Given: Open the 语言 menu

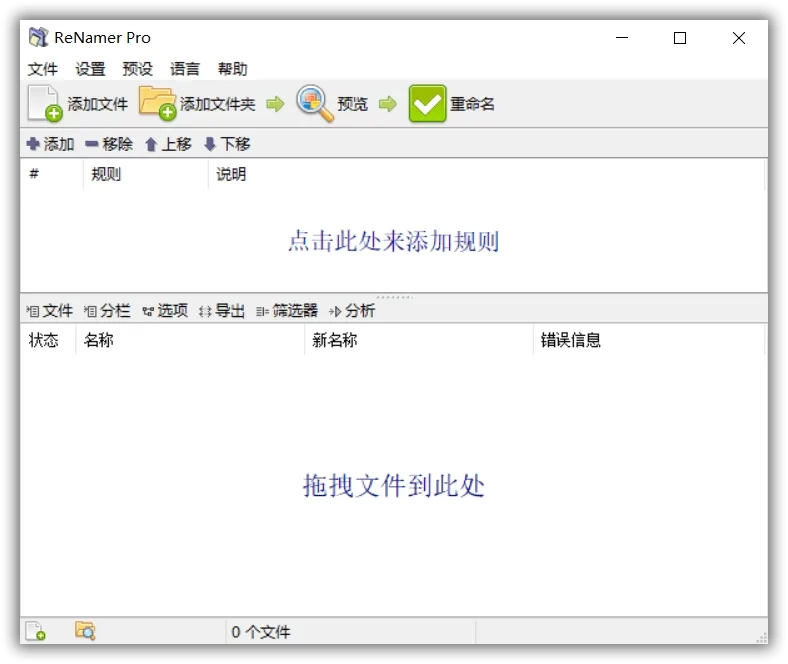Looking at the screenshot, I should pos(185,69).
